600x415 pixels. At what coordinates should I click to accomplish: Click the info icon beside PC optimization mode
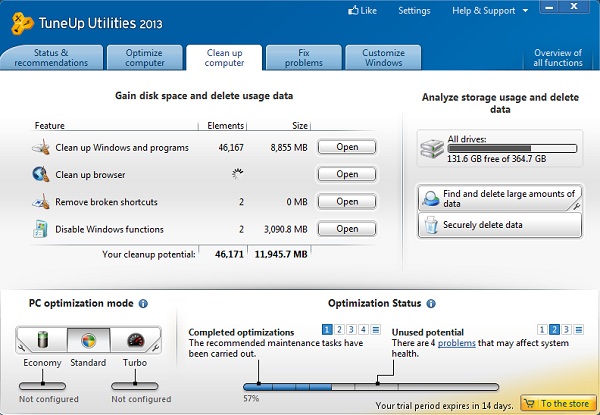click(143, 303)
